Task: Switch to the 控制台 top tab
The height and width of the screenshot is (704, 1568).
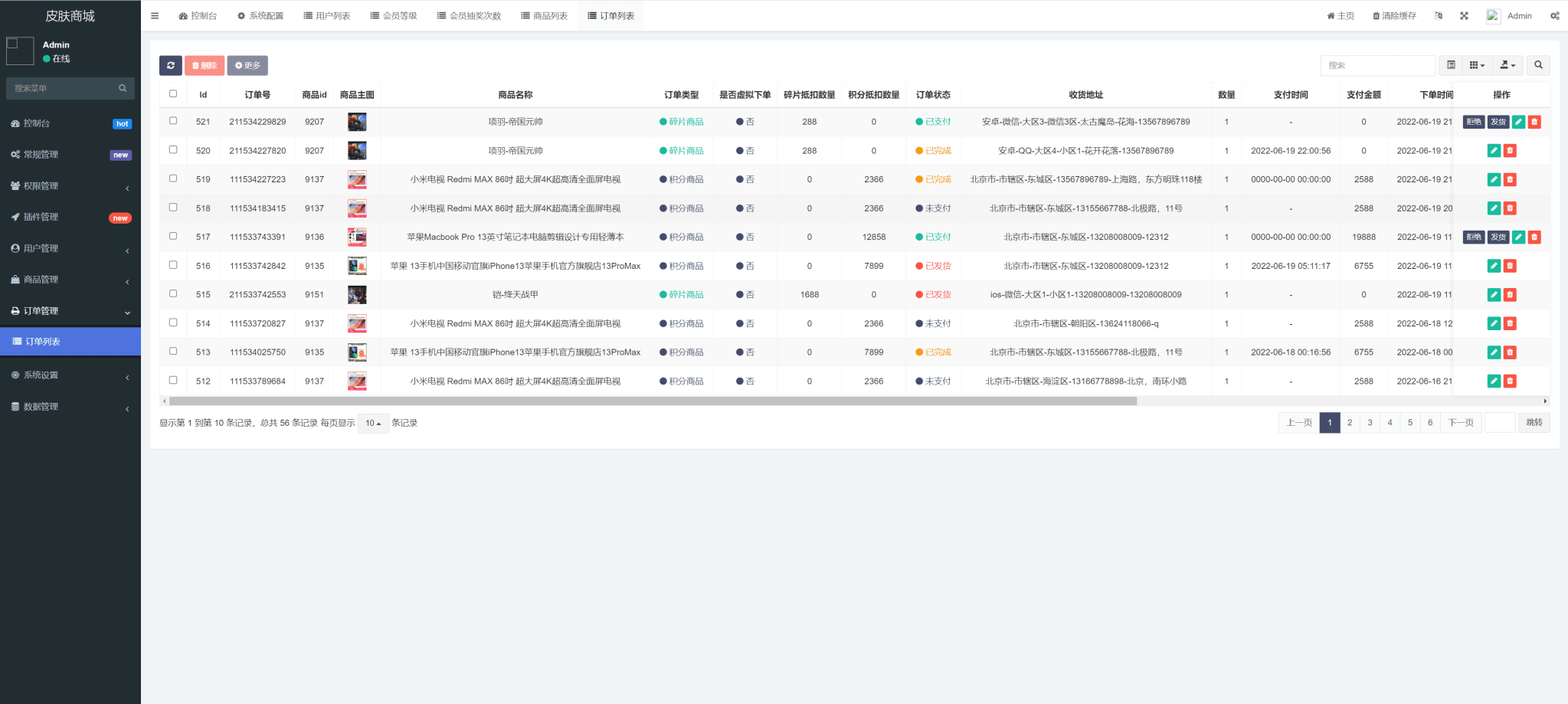Action: (198, 15)
